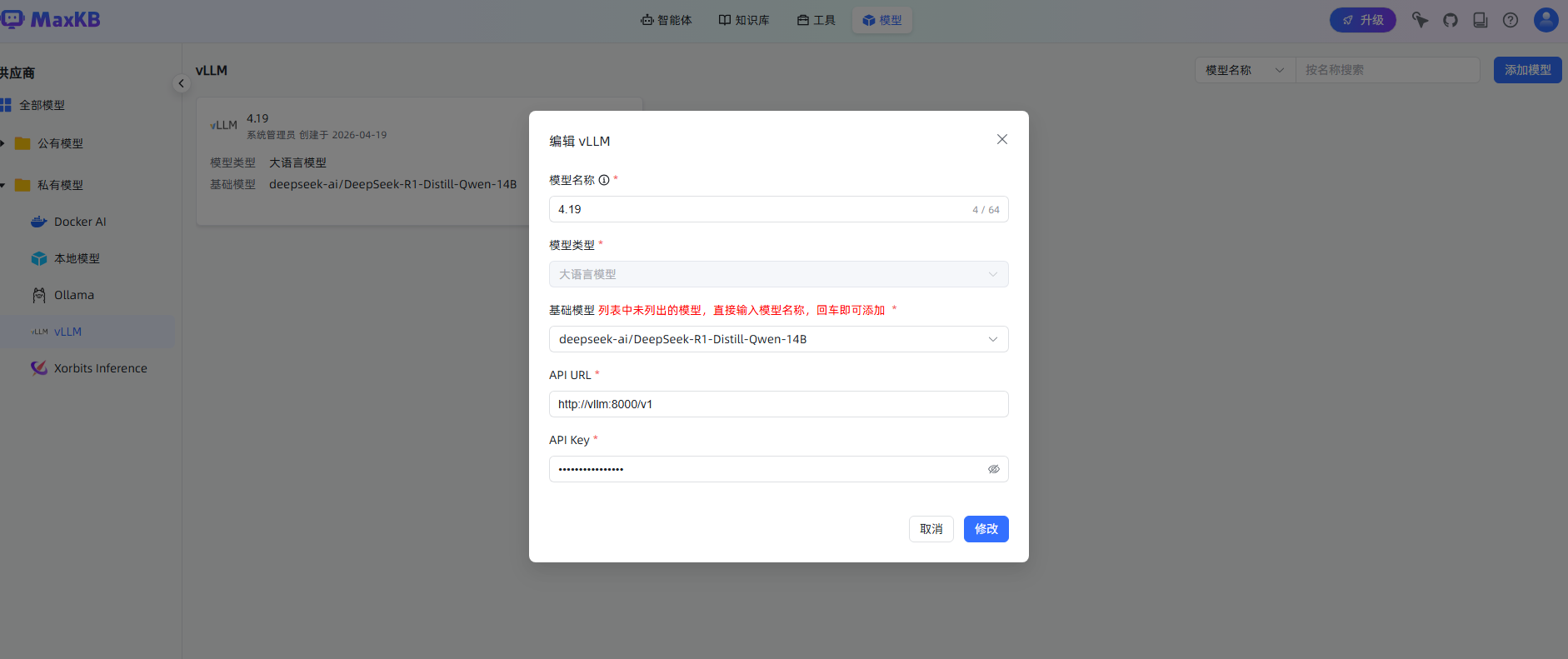Collapse the provider sidebar arrow

[182, 83]
